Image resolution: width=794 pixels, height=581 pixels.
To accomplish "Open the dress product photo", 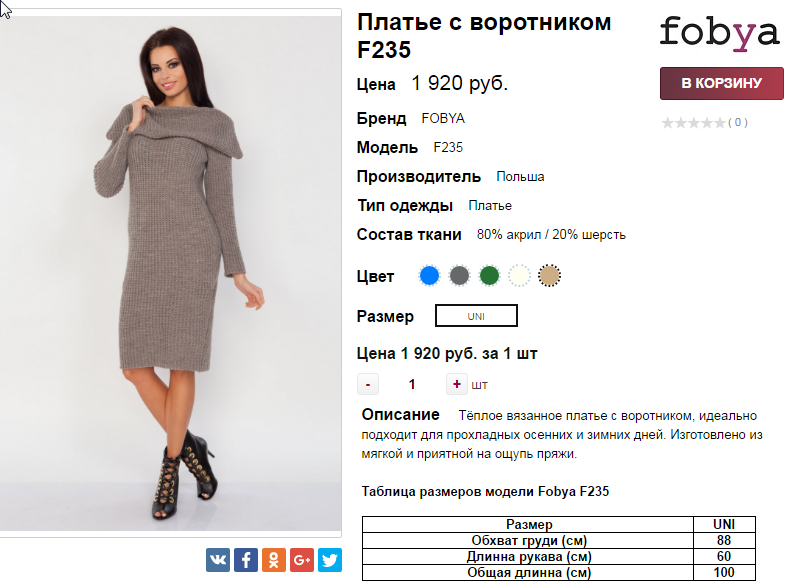I will pyautogui.click(x=171, y=273).
